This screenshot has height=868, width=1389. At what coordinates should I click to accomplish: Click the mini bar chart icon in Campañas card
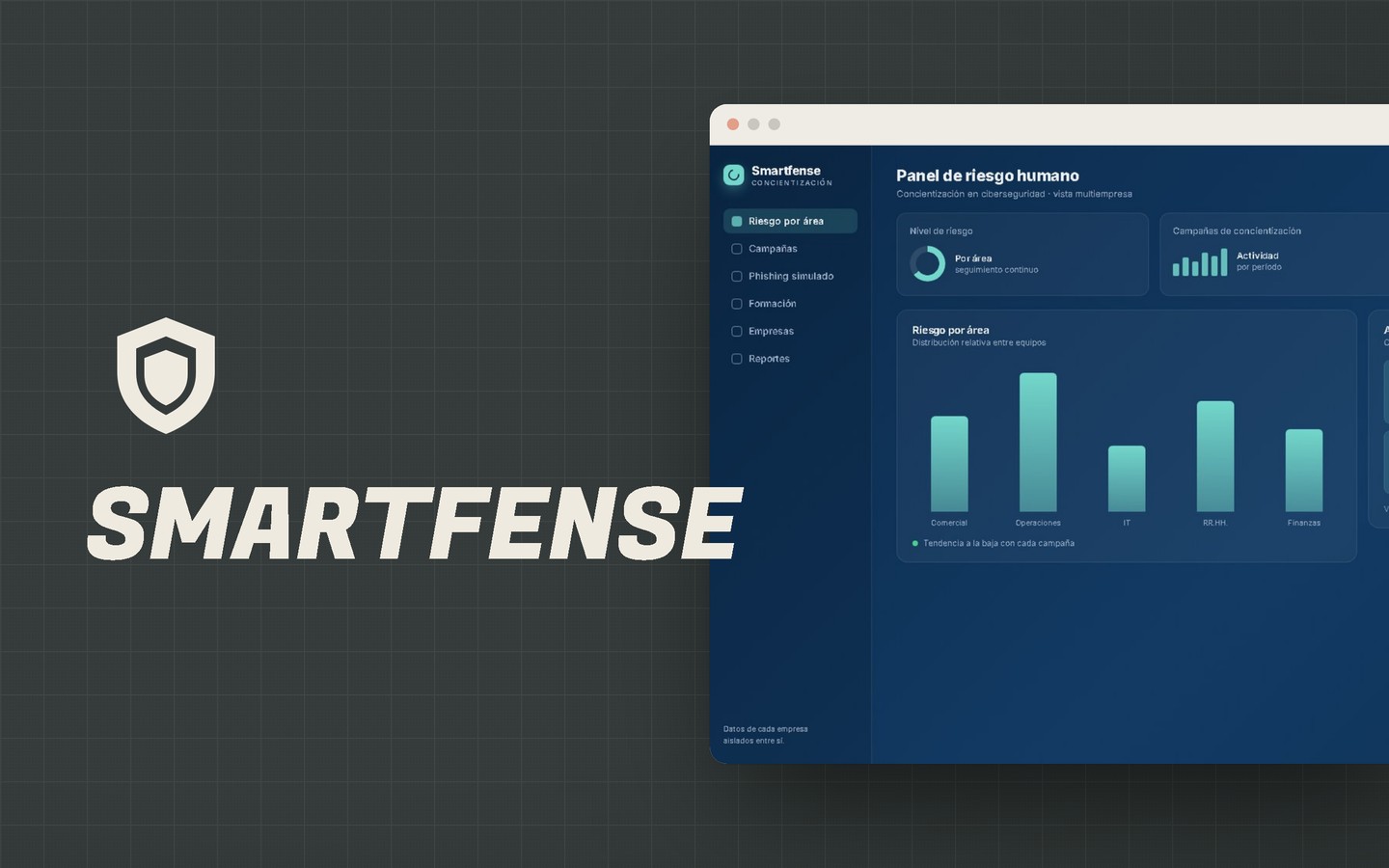click(1200, 262)
